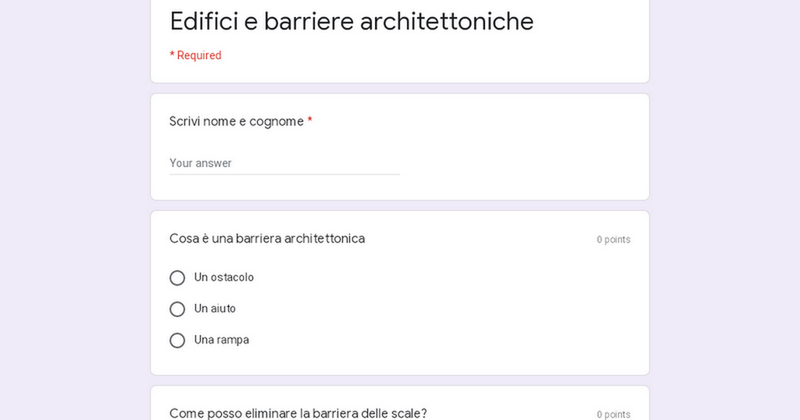Click the red "* Required" notice

(195, 56)
